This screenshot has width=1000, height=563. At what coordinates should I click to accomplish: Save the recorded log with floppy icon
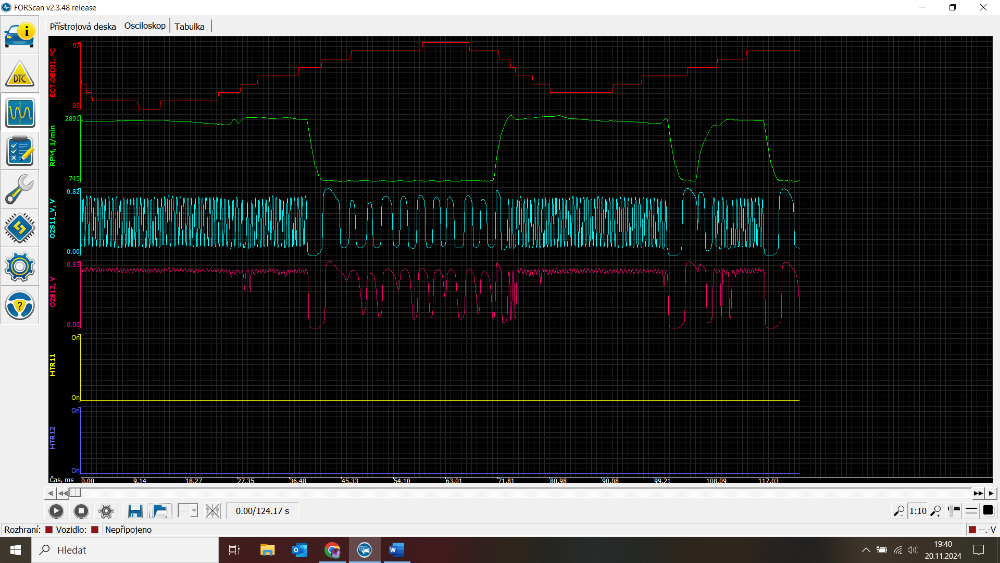(x=135, y=511)
